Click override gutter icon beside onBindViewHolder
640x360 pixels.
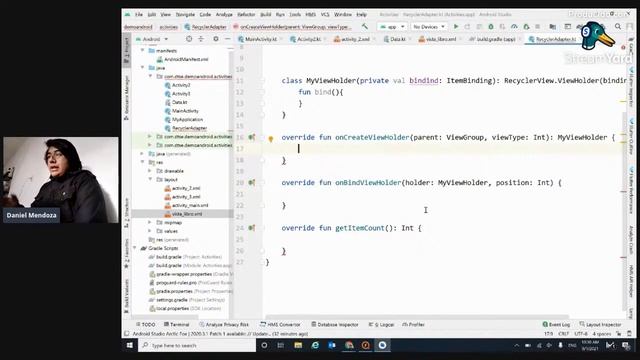(x=251, y=182)
